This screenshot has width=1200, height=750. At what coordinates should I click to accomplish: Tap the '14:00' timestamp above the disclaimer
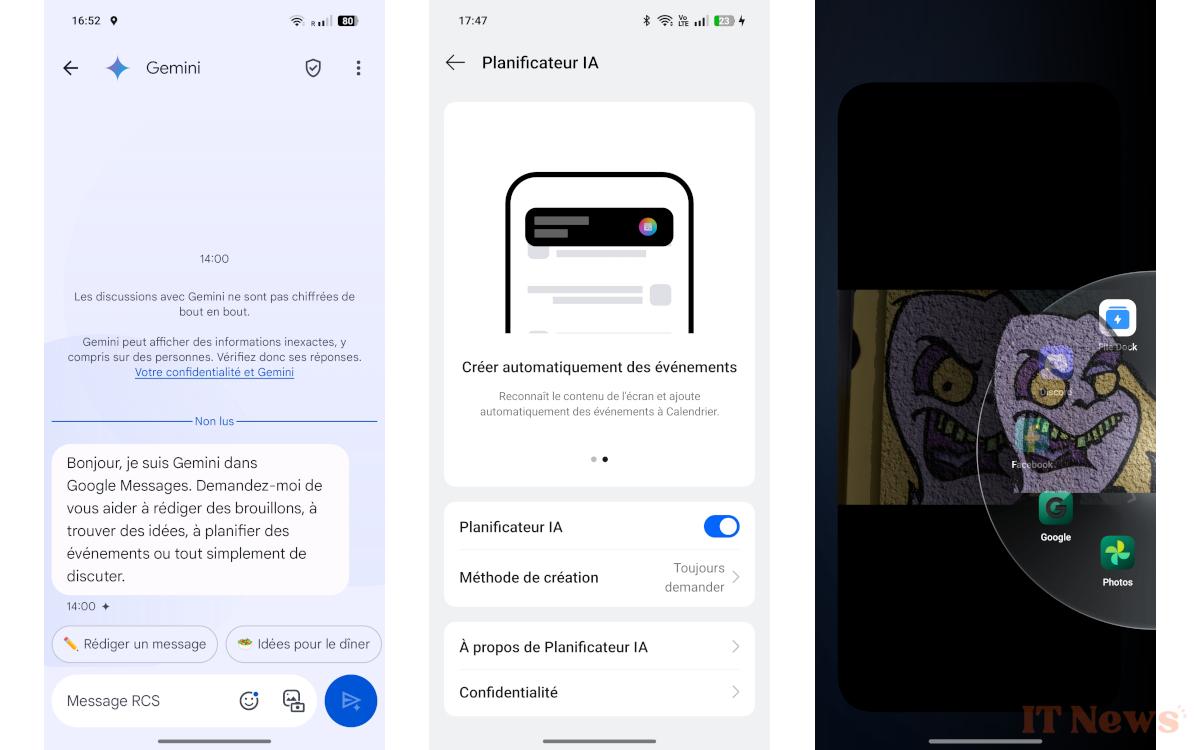click(x=214, y=258)
